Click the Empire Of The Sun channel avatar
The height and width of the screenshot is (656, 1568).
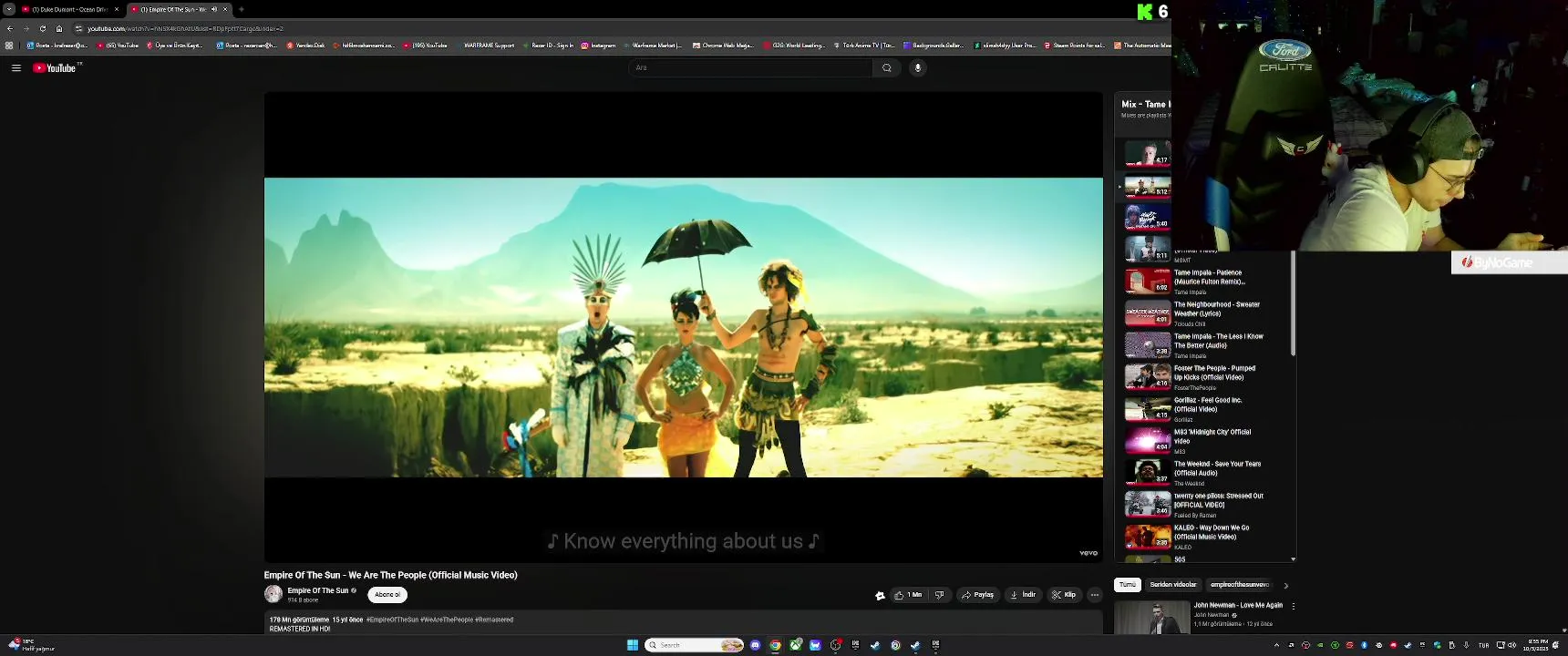[273, 594]
